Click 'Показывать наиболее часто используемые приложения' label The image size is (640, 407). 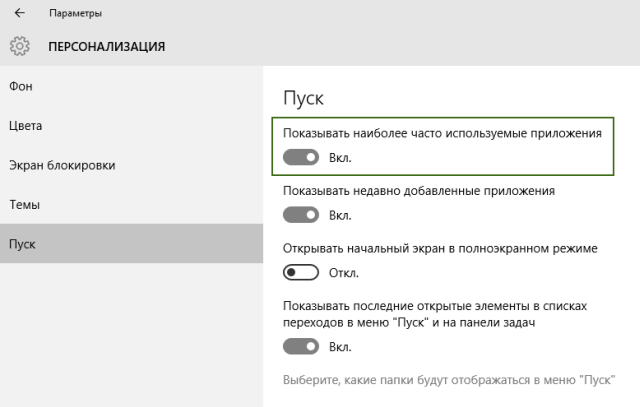pos(442,133)
